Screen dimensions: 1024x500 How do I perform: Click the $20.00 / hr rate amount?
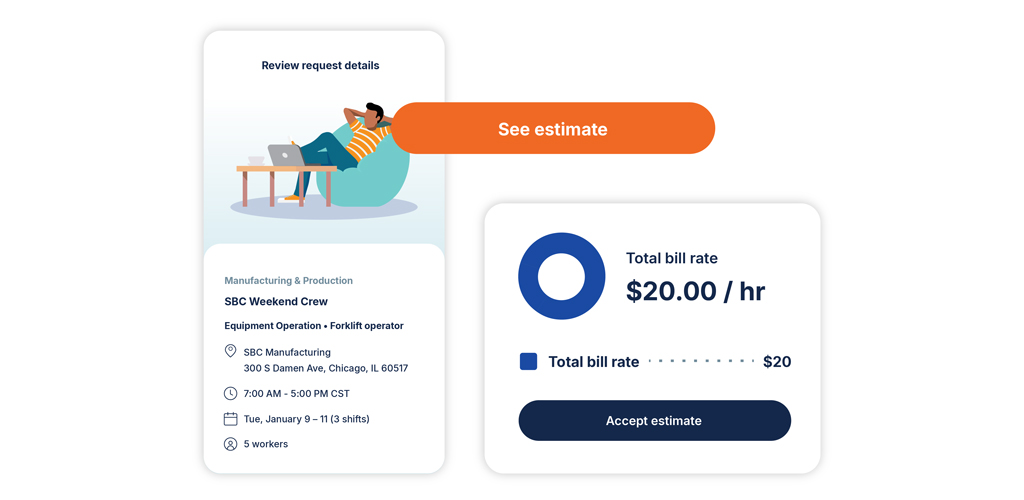pos(695,291)
